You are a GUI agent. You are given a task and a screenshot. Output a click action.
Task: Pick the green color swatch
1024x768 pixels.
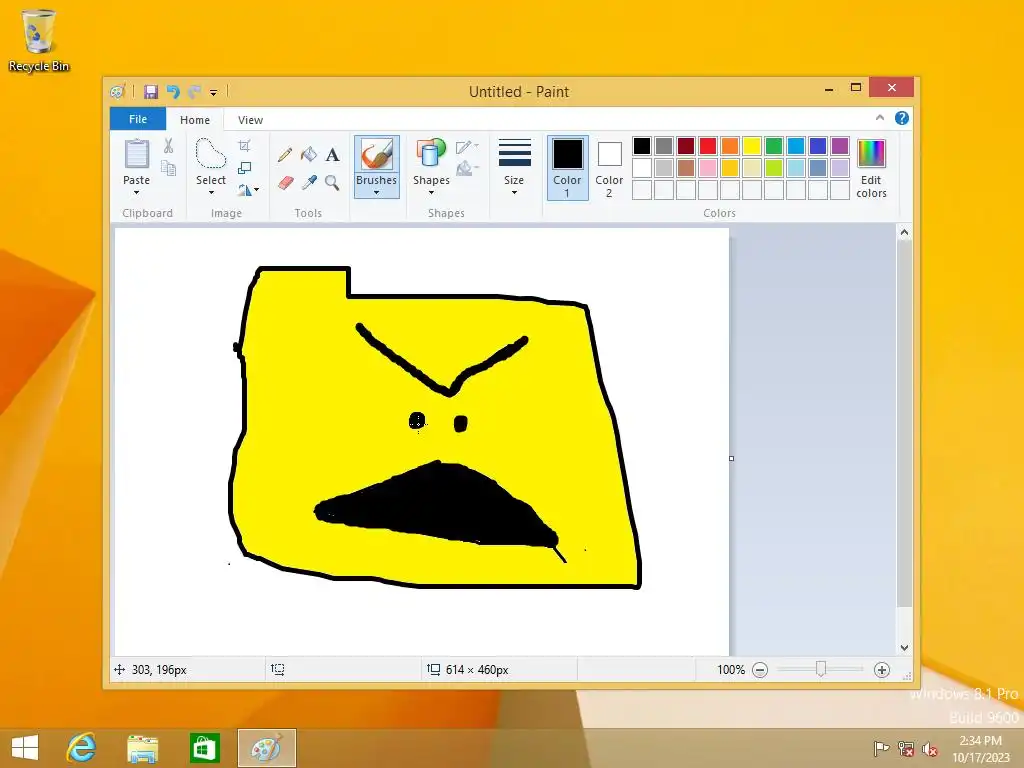coord(774,146)
